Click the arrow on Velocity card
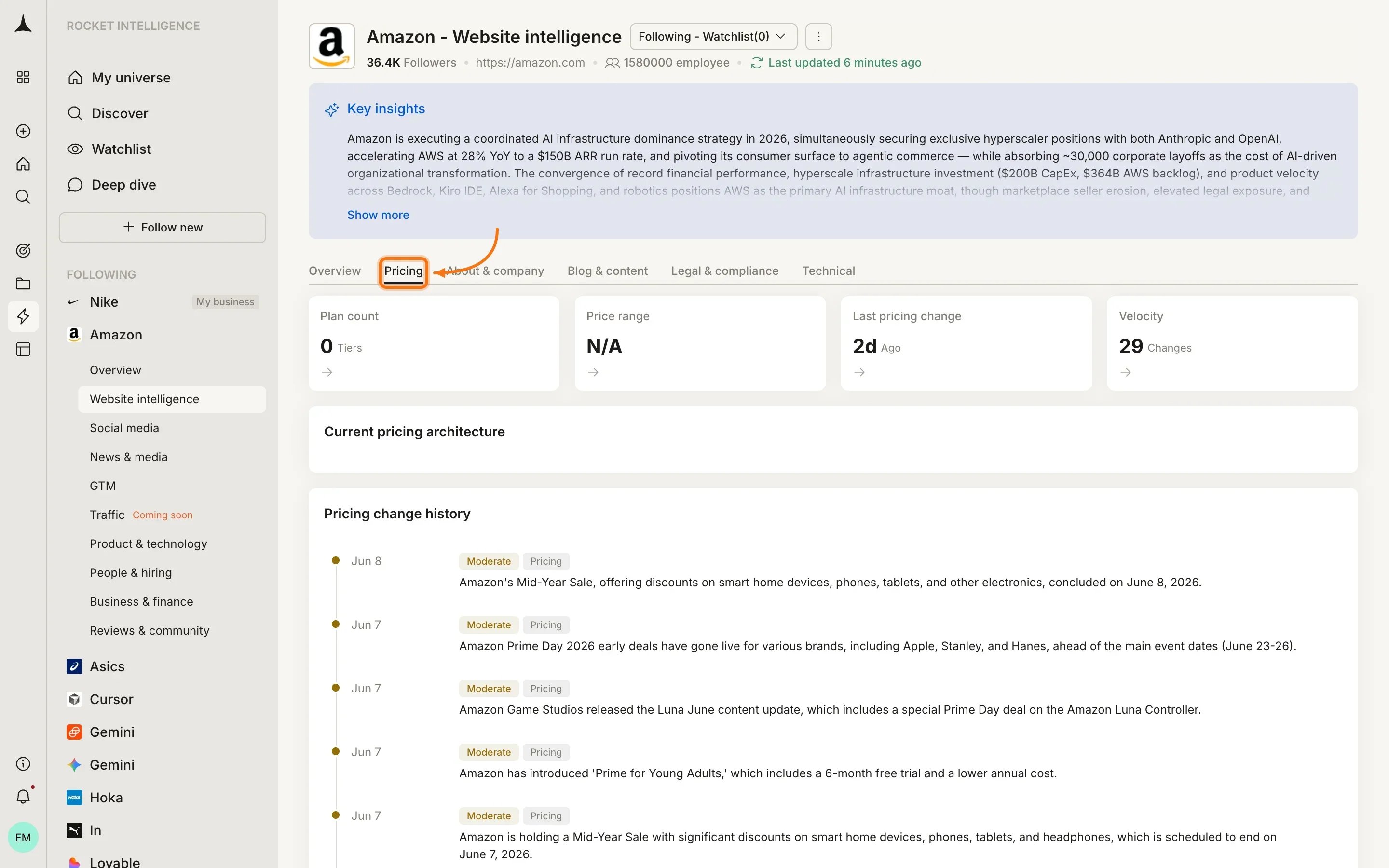1389x868 pixels. [1126, 373]
